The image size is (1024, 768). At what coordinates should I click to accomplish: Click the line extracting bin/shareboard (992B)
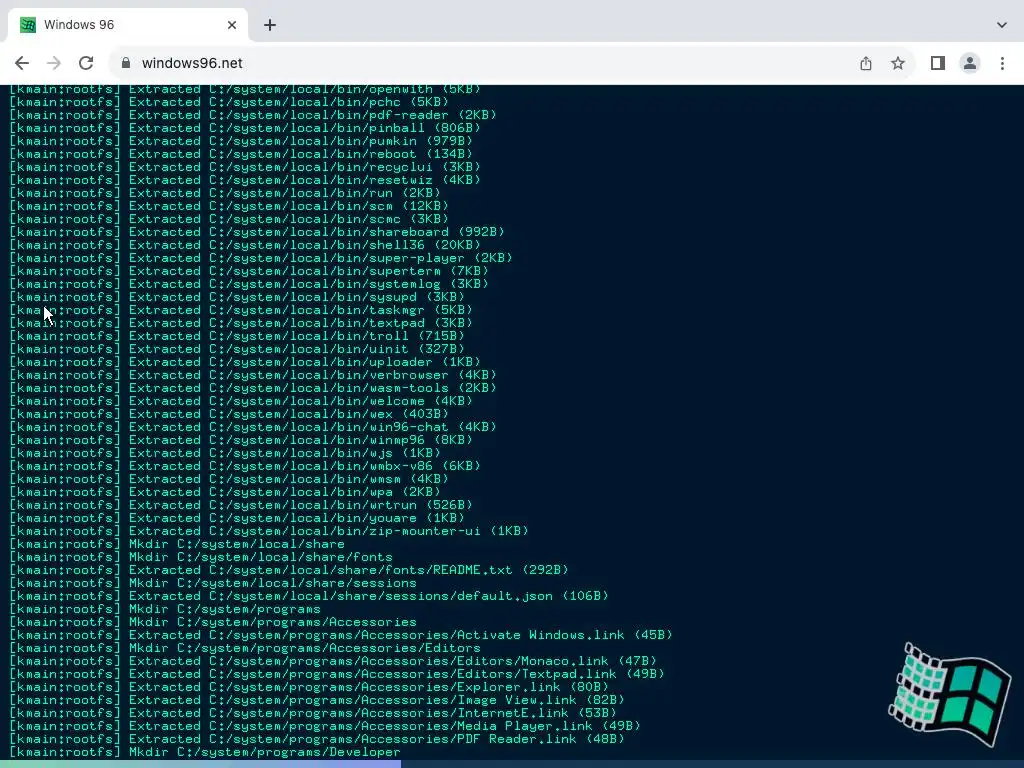257,232
